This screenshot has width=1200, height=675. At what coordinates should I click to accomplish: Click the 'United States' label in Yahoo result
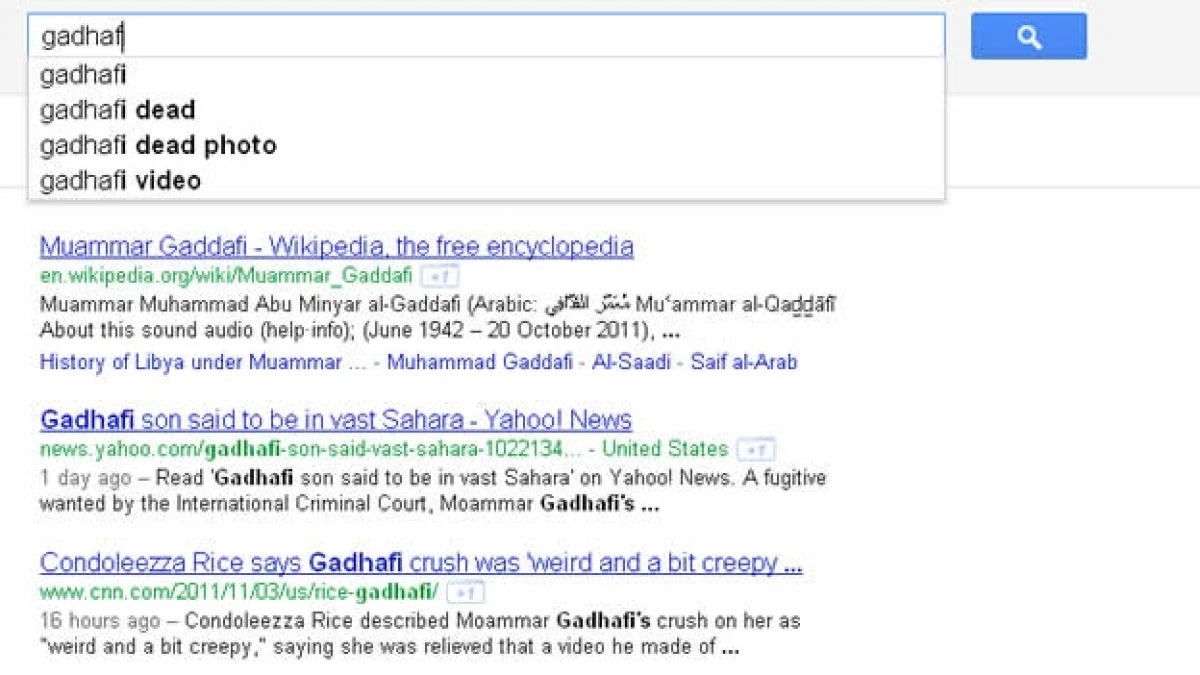(665, 449)
